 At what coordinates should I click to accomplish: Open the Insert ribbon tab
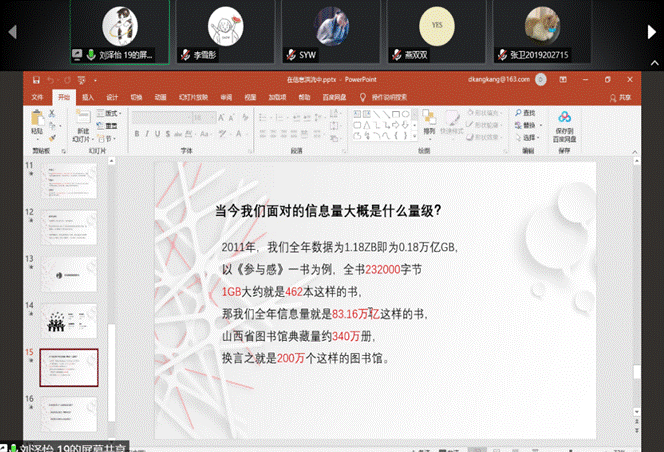[88, 97]
